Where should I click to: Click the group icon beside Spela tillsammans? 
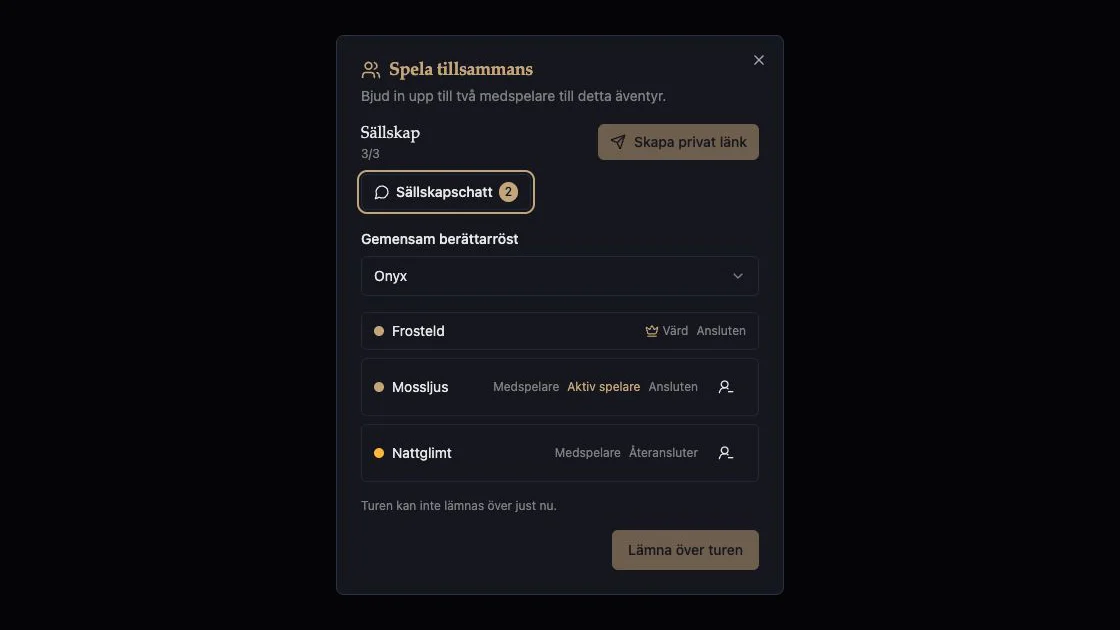coord(371,69)
